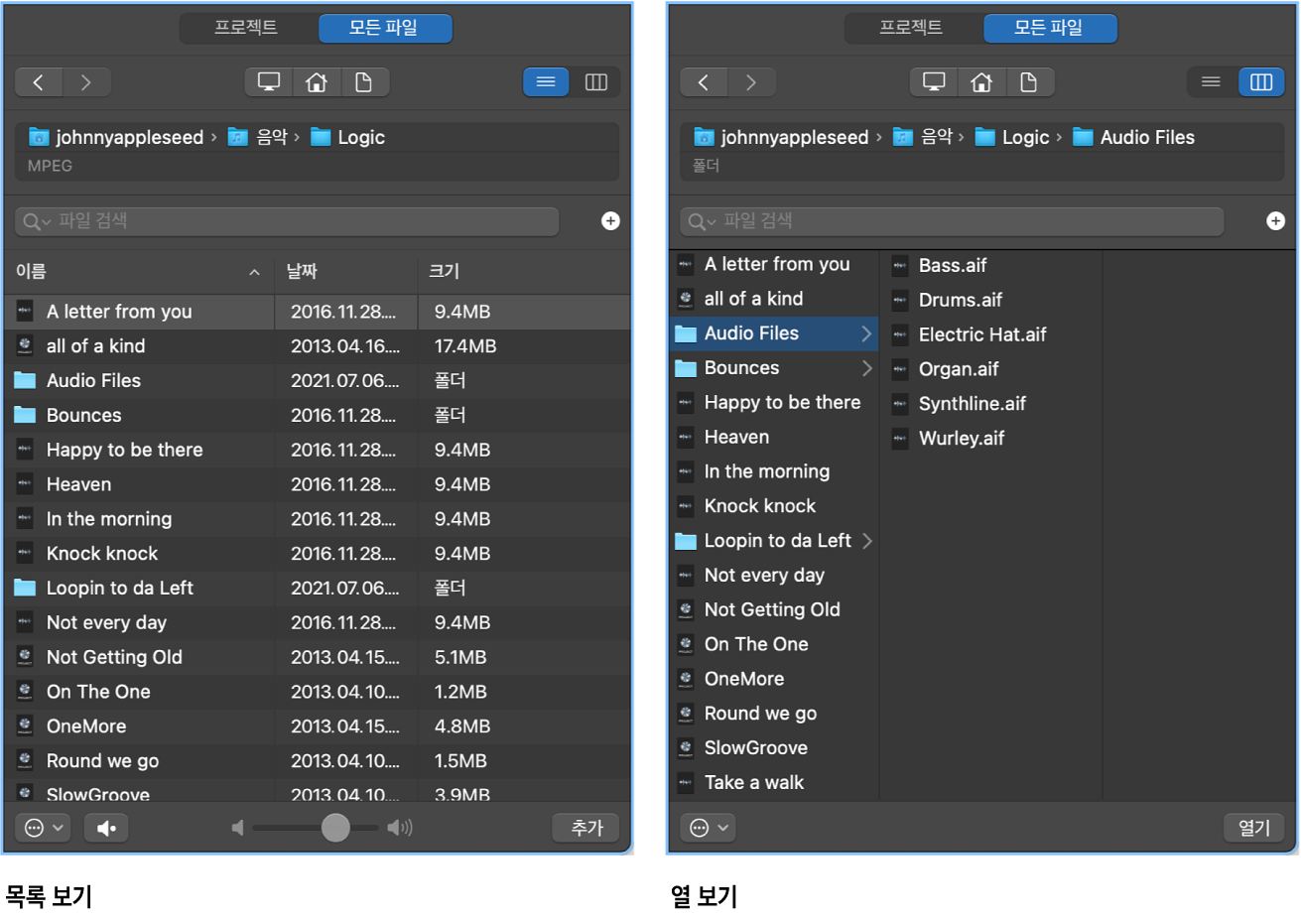Select the 프로젝트 tab in column view panel
The image size is (1301, 924).
click(911, 28)
